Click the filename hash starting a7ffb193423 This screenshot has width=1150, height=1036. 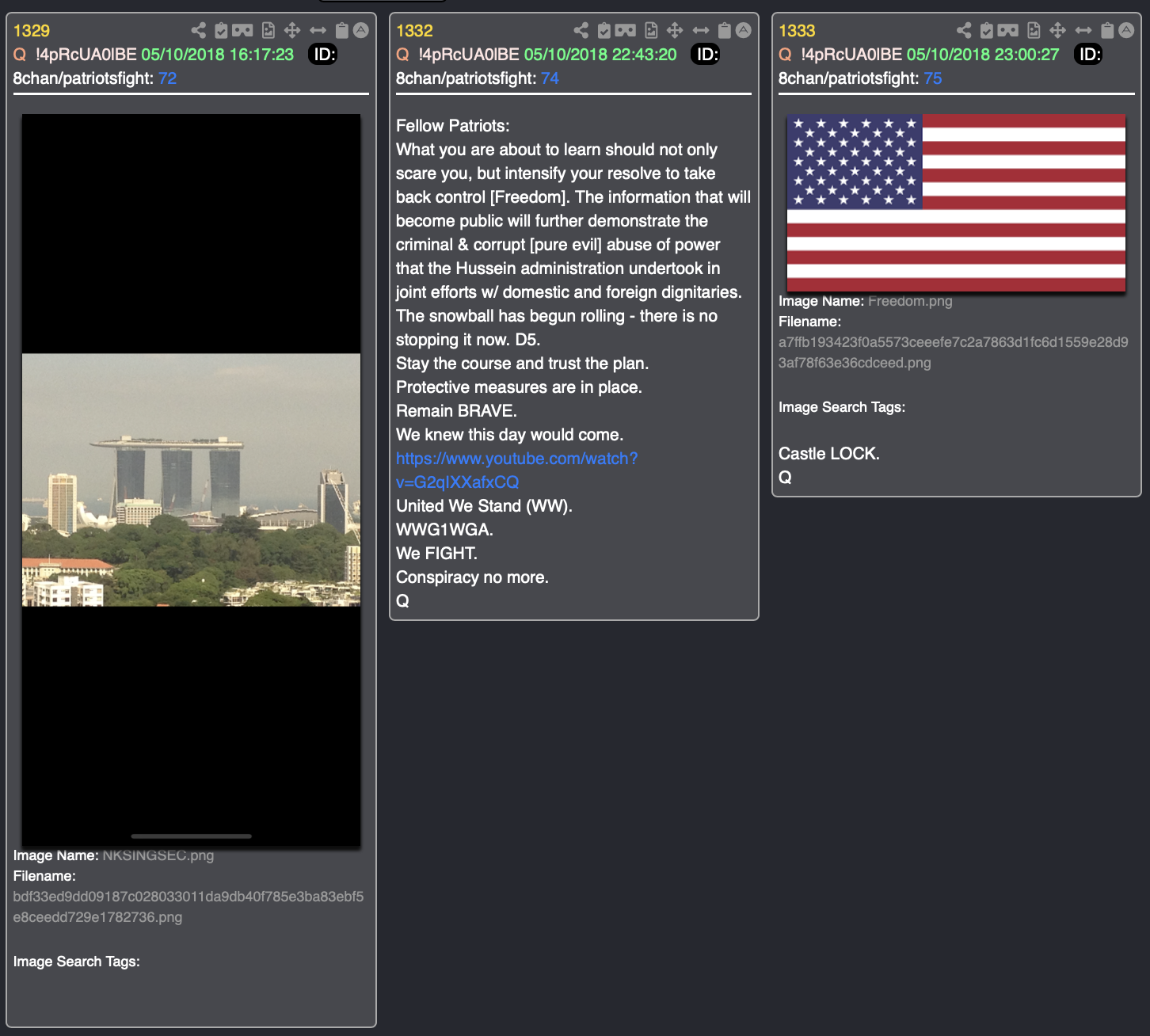pos(954,352)
